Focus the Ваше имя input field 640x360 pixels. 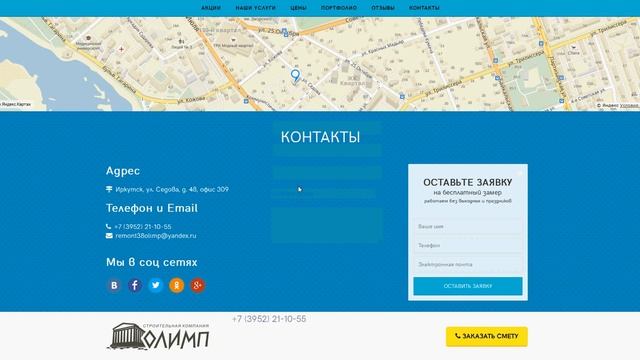468,226
